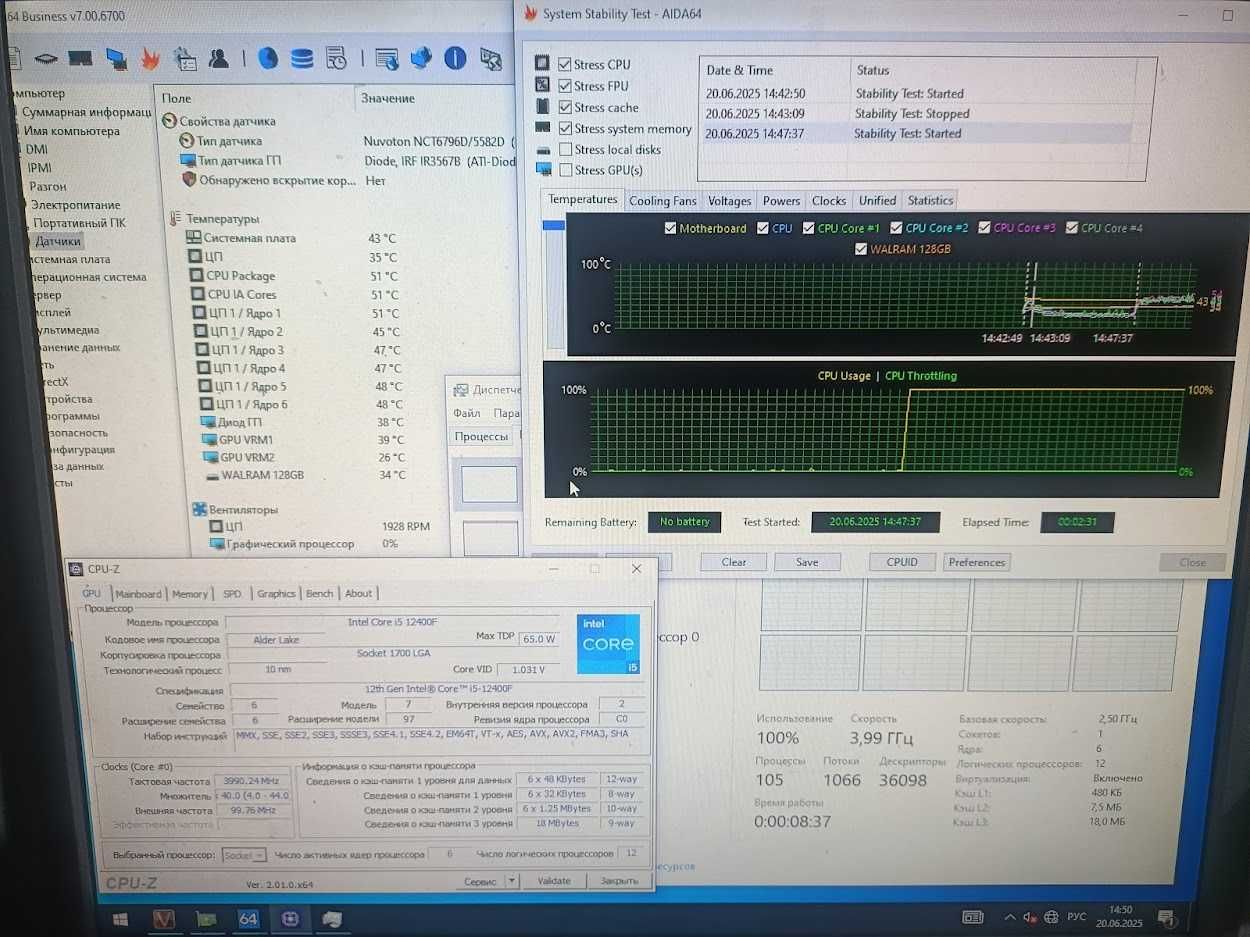Toggle the Stress CPU checkbox
The image size is (1250, 937).
tap(565, 64)
